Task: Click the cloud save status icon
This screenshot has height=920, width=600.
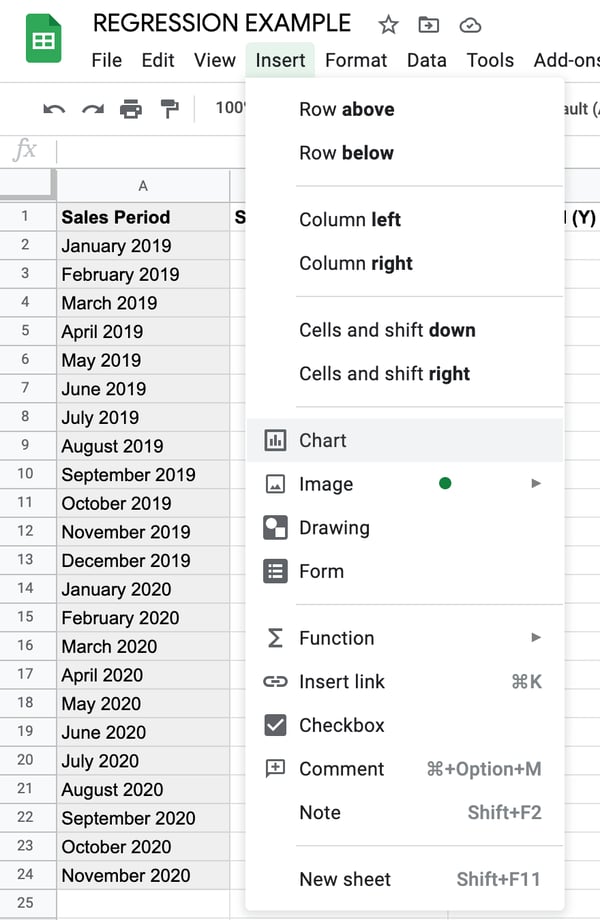Action: (468, 25)
